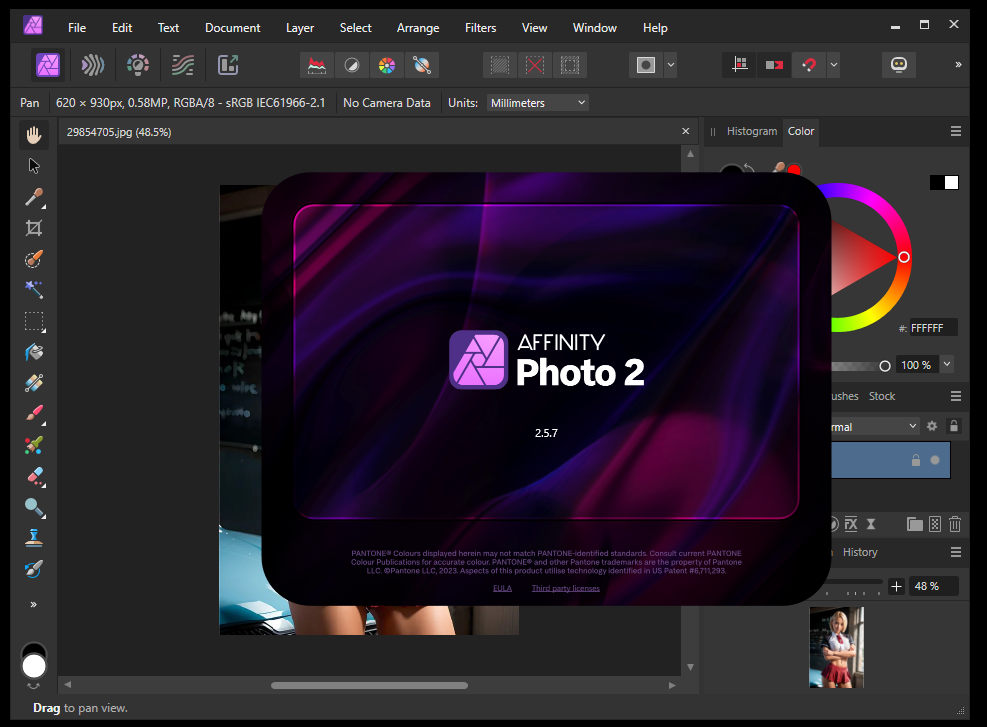Open the Arrange menu
Viewport: 987px width, 727px height.
(418, 28)
